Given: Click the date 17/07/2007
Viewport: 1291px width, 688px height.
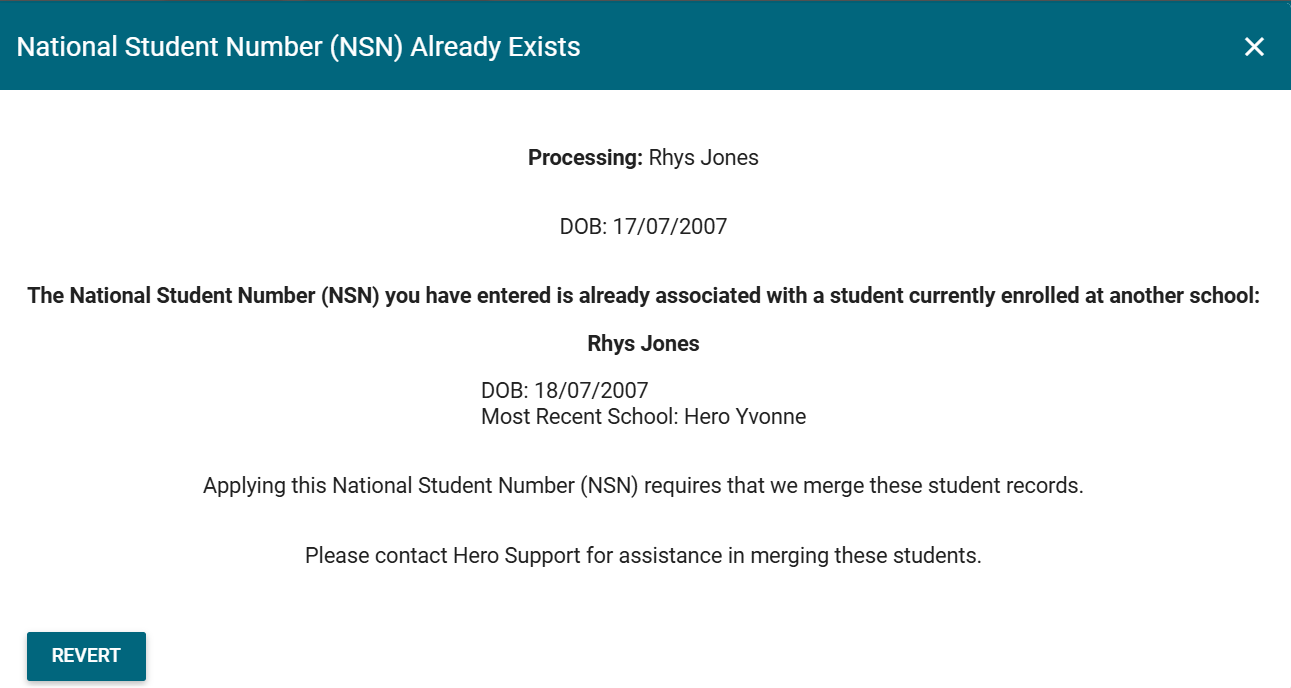Looking at the screenshot, I should [669, 227].
